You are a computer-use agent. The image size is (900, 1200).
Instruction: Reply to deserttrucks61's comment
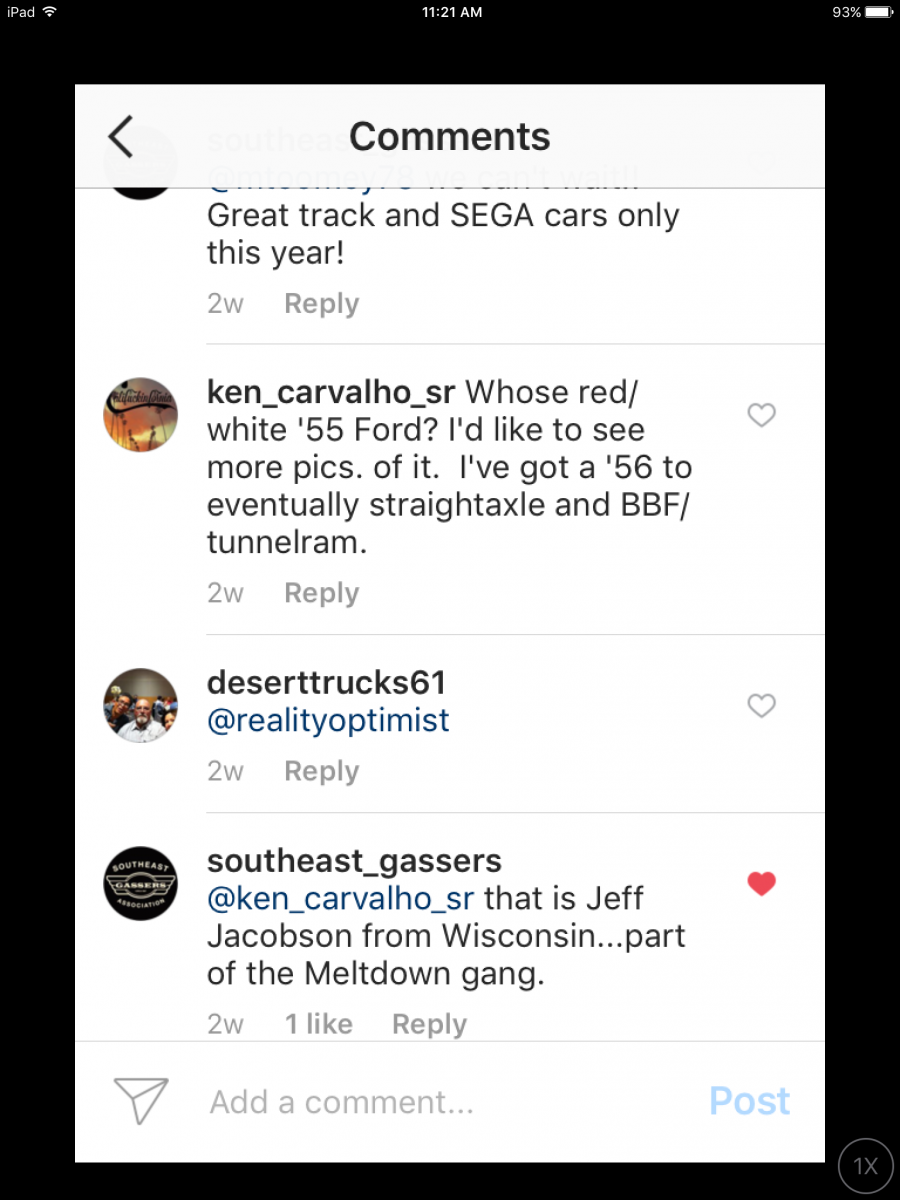click(321, 771)
